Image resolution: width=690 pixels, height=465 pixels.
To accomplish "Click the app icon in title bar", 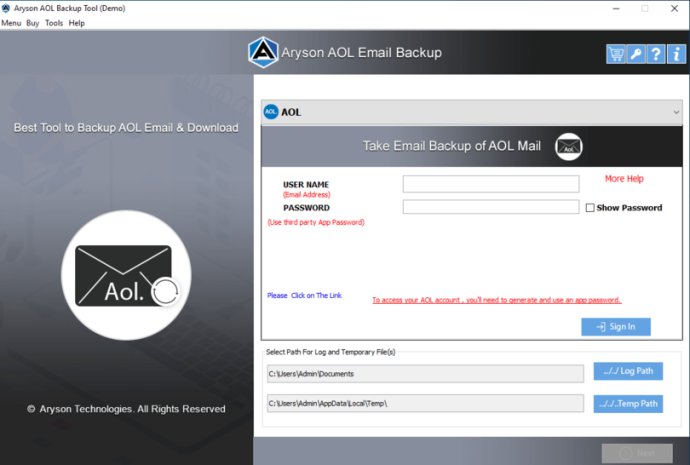I will click(x=6, y=8).
